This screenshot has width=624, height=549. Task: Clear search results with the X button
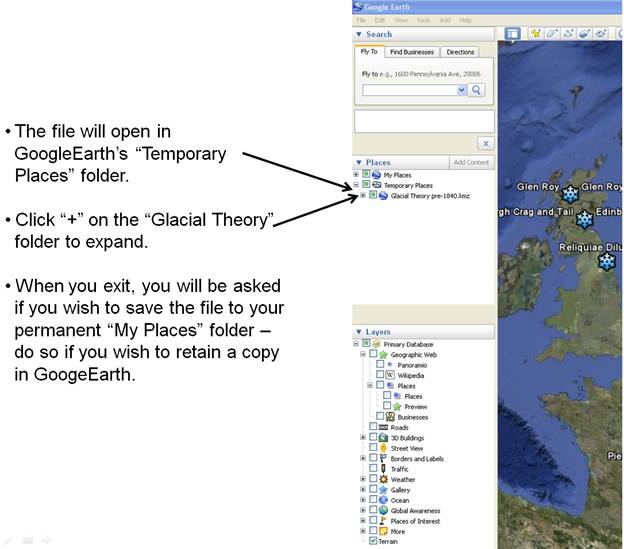pyautogui.click(x=485, y=144)
